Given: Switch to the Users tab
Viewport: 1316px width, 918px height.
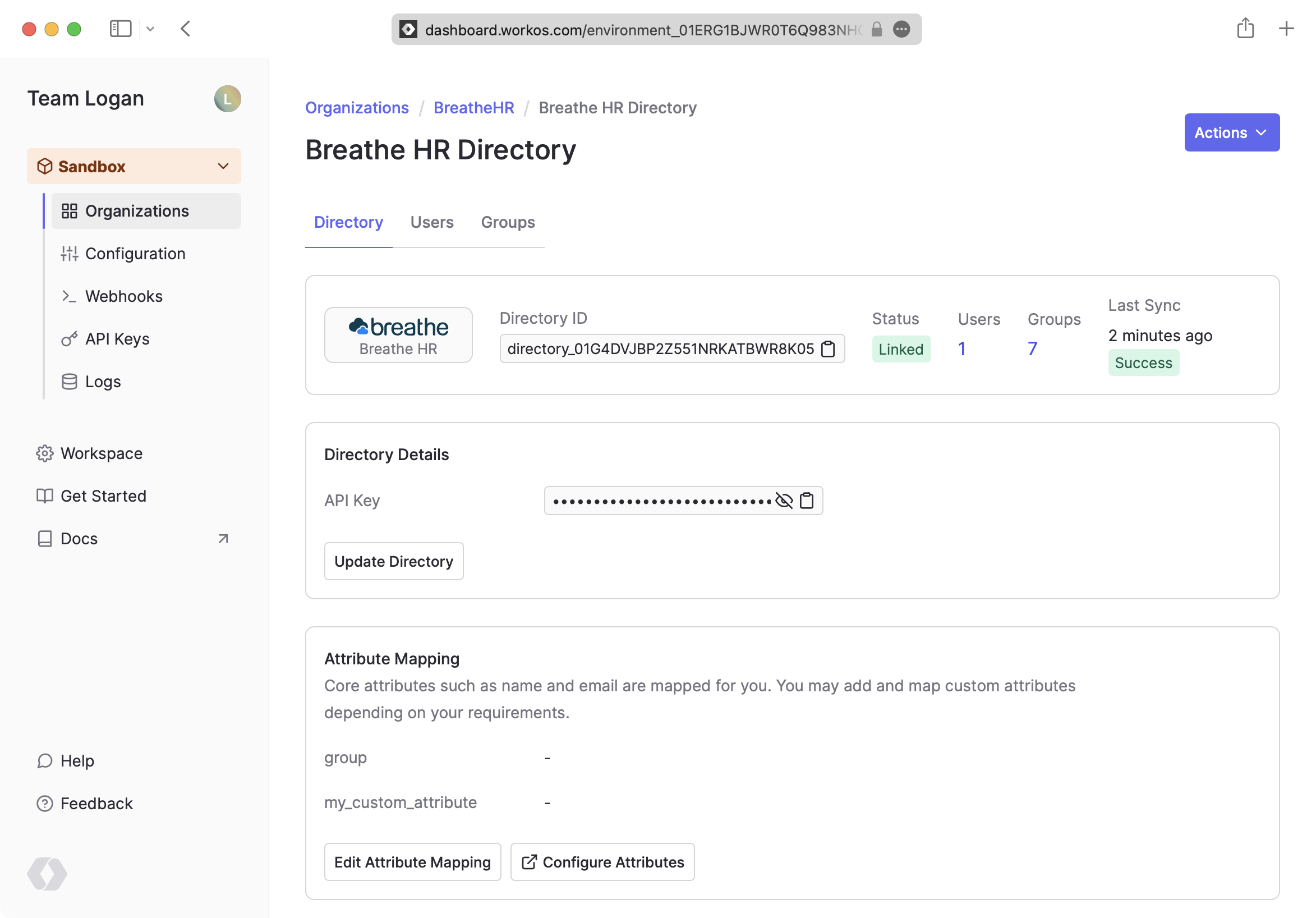Looking at the screenshot, I should point(431,222).
